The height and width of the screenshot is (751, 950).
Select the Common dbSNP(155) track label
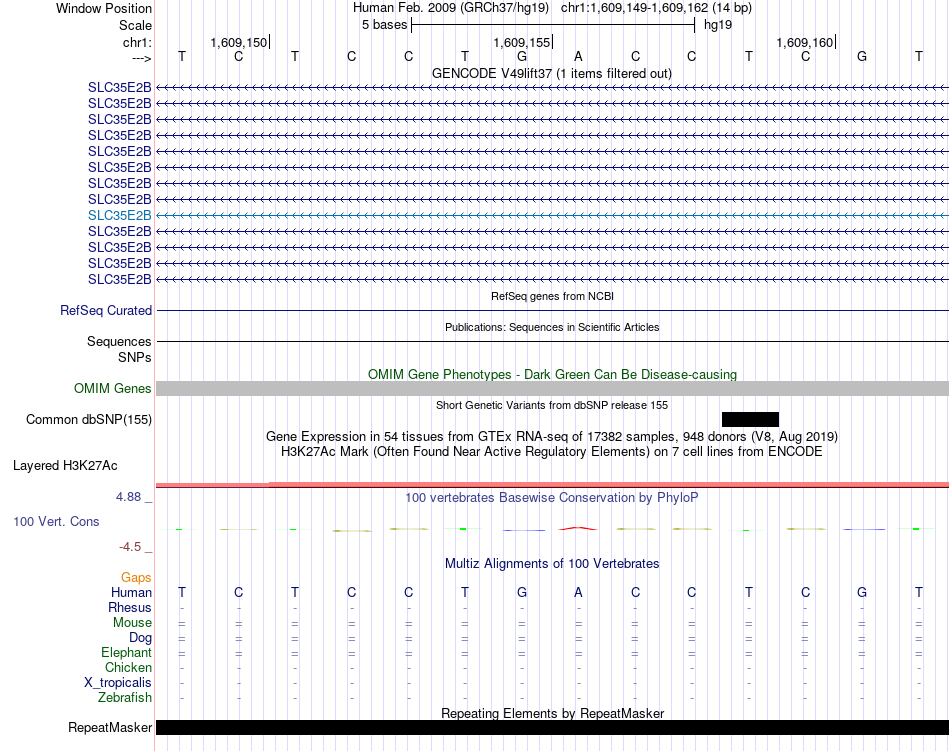click(88, 420)
